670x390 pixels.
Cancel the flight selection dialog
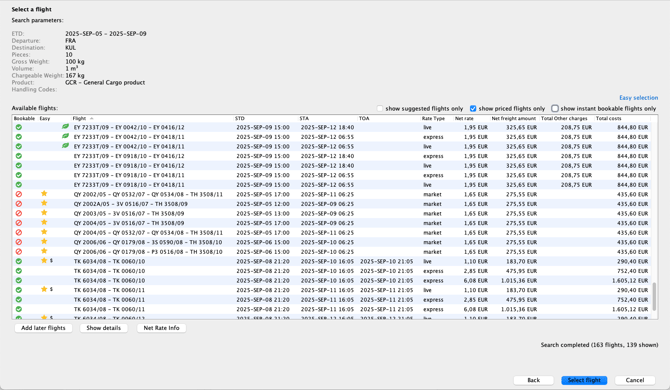pos(635,380)
